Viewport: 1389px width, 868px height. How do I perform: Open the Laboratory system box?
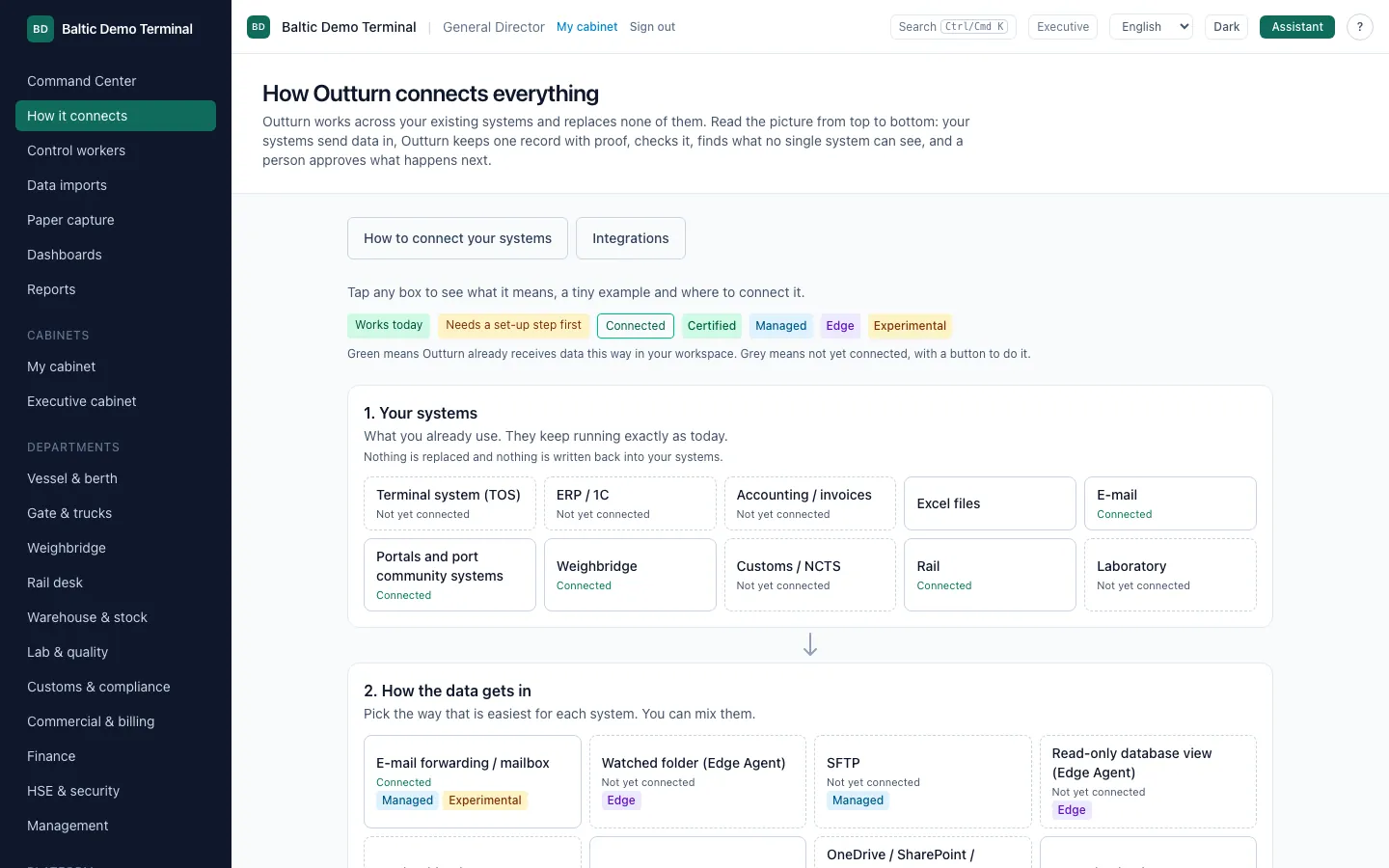coord(1170,575)
